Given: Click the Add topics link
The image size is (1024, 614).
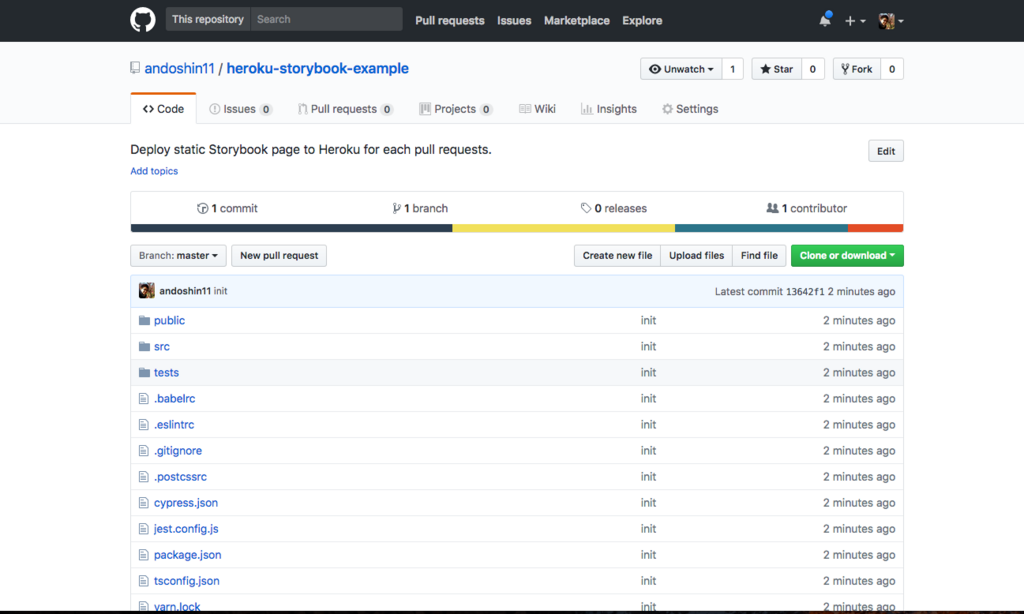Looking at the screenshot, I should tap(154, 171).
